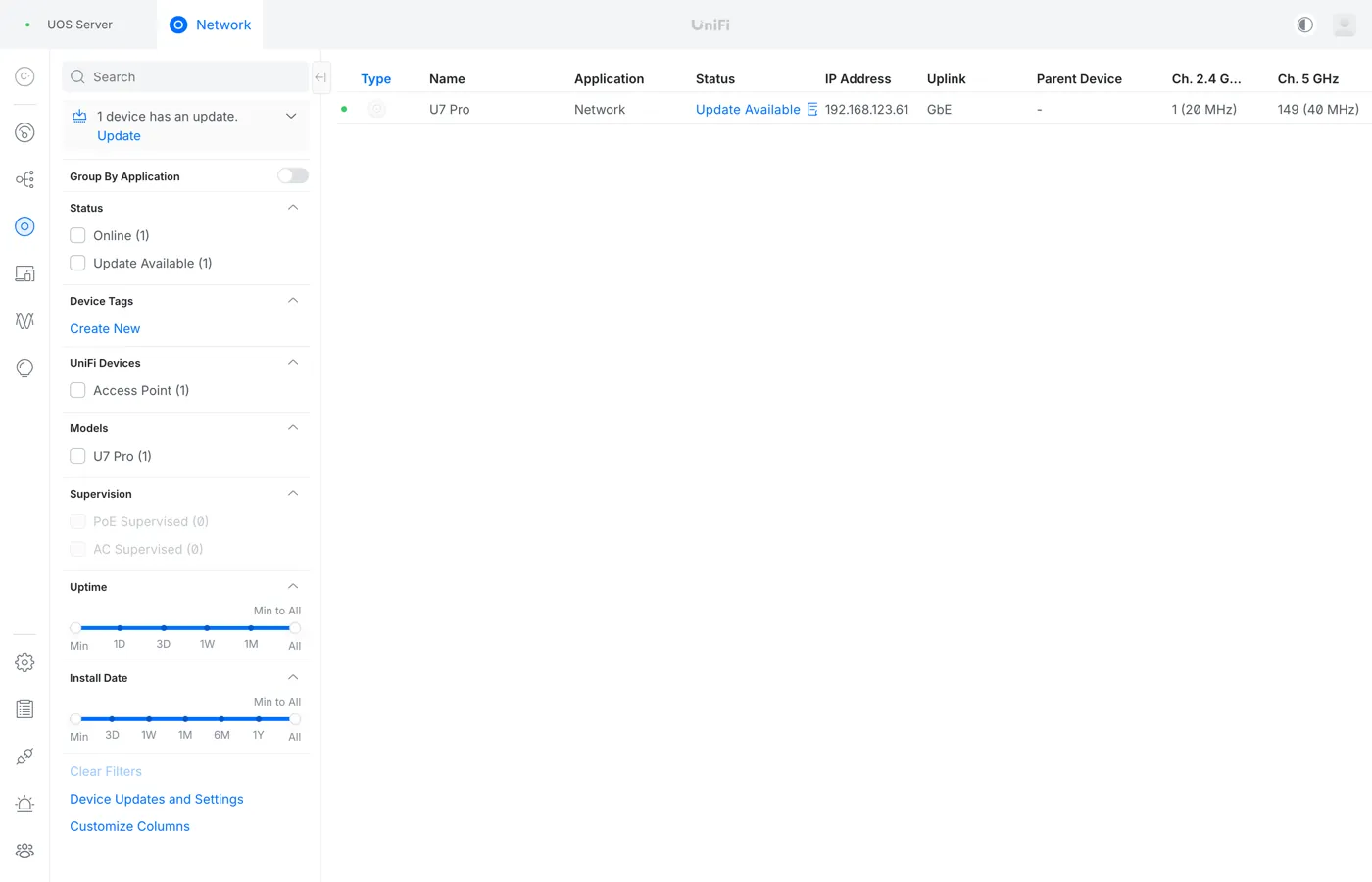Collapse the Device Tags section

point(293,300)
